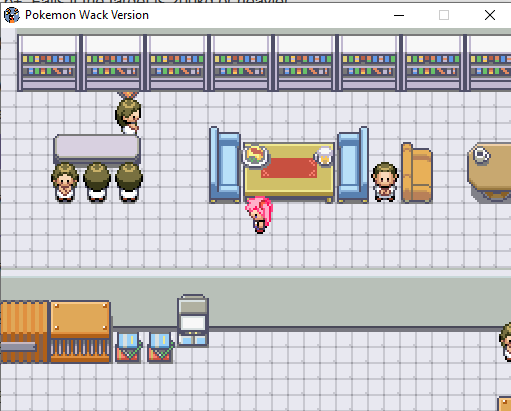This screenshot has width=511, height=411.
Task: Click the orange striped shelf at the wall's end
Action: pyautogui.click(x=24, y=332)
